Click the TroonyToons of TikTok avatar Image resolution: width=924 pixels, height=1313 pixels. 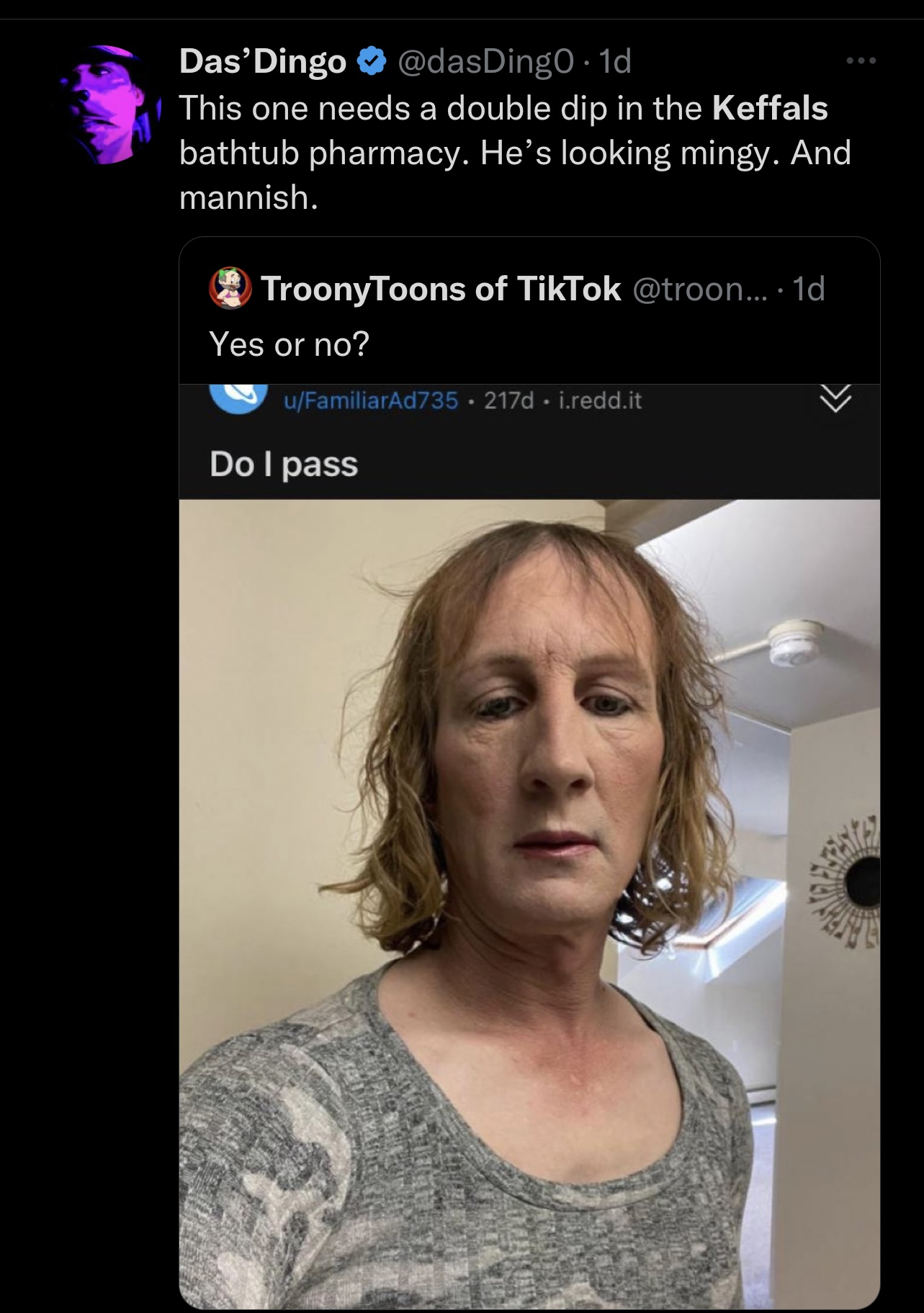pos(230,289)
